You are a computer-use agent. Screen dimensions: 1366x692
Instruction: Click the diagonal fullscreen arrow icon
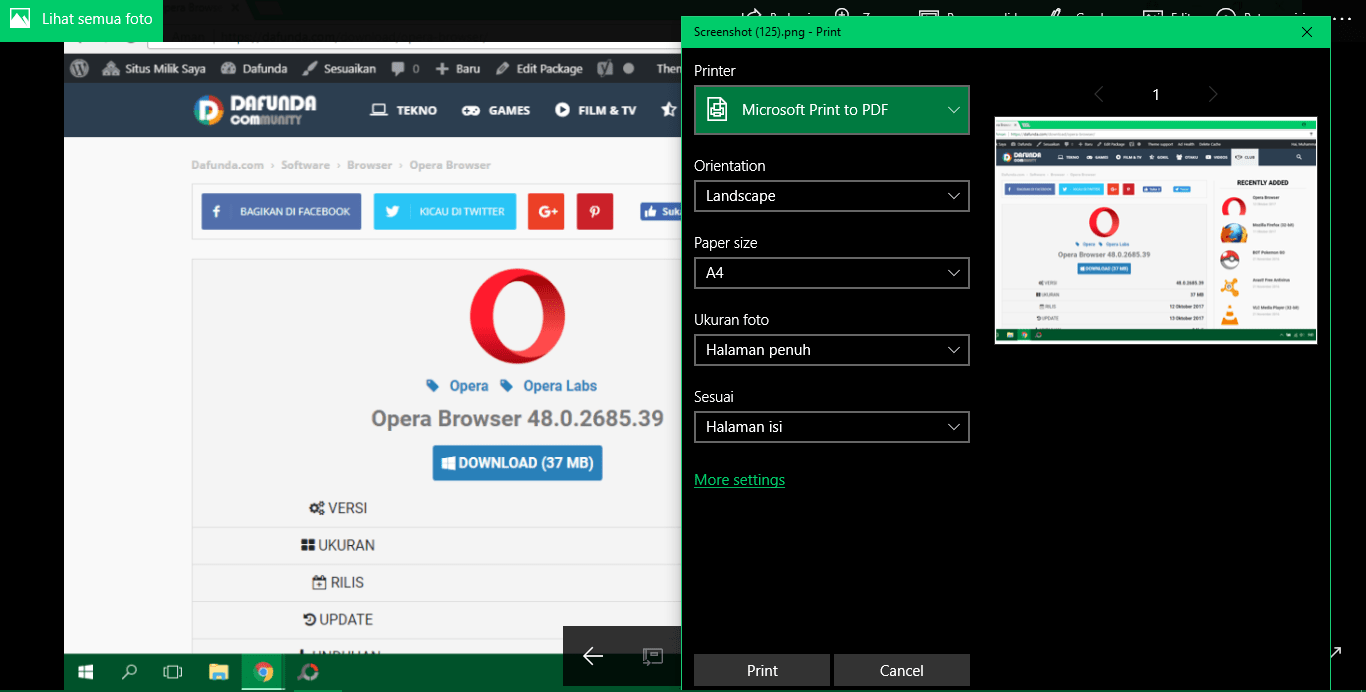point(1335,652)
